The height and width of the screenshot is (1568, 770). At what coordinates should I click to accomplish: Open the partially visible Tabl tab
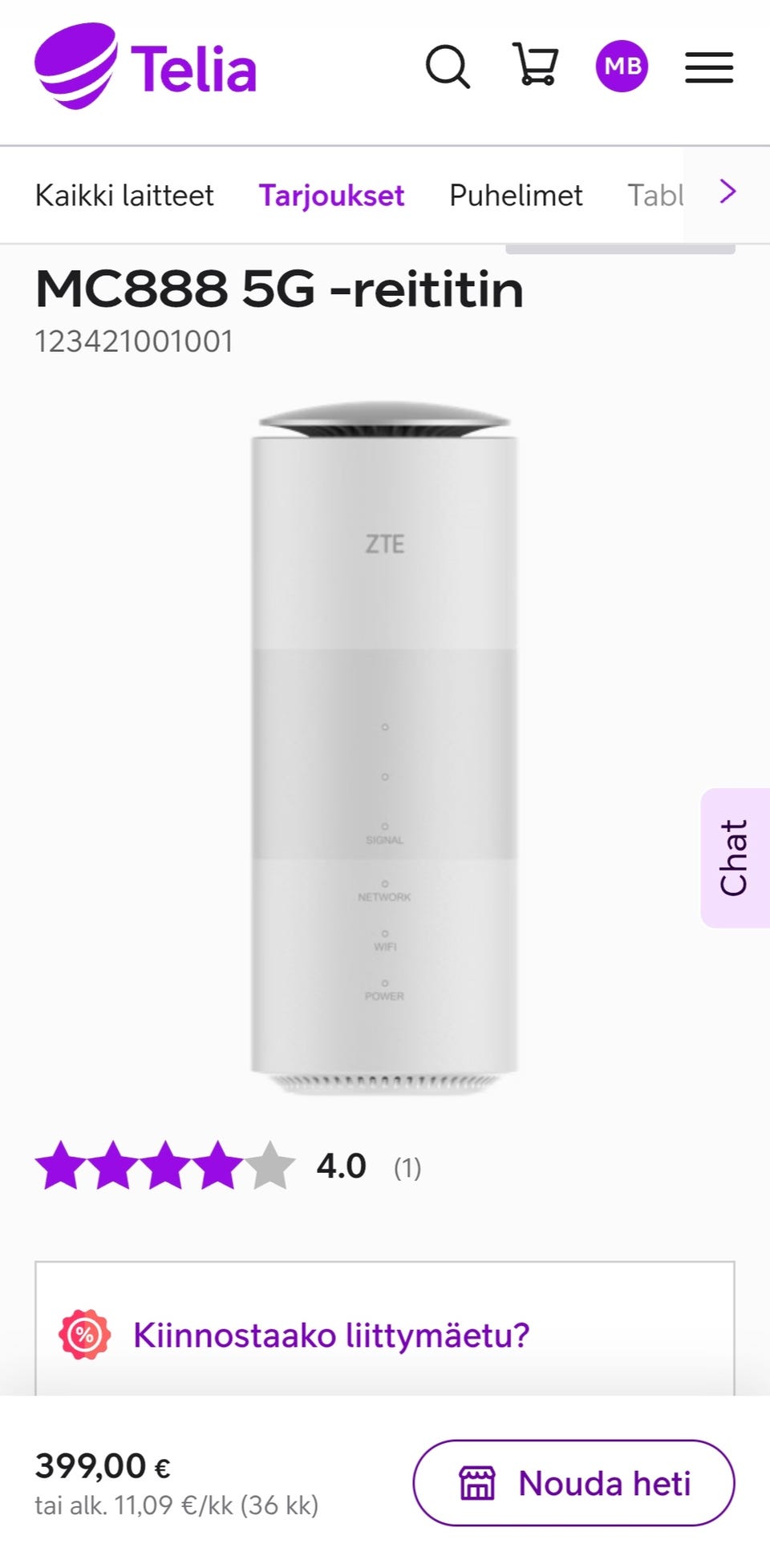(x=655, y=196)
